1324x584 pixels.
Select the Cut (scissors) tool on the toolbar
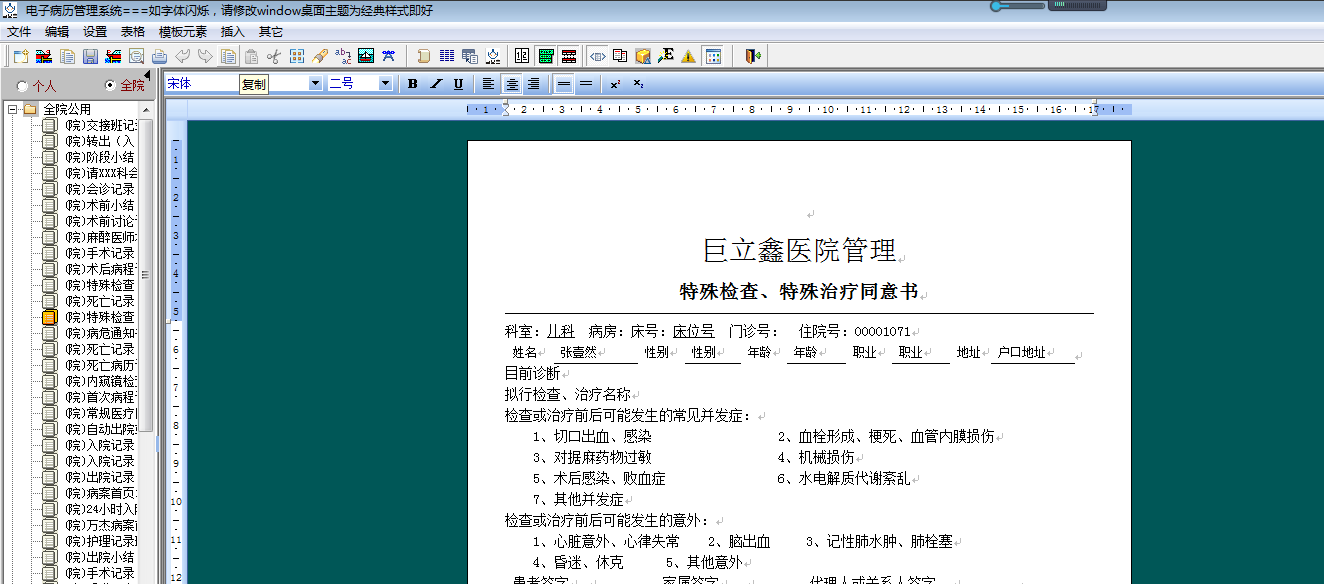[x=274, y=56]
